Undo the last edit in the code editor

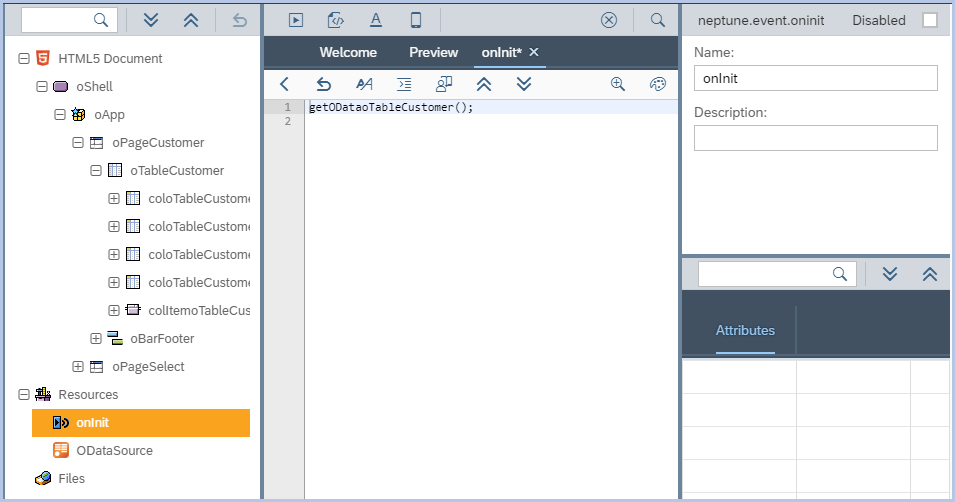[x=324, y=84]
